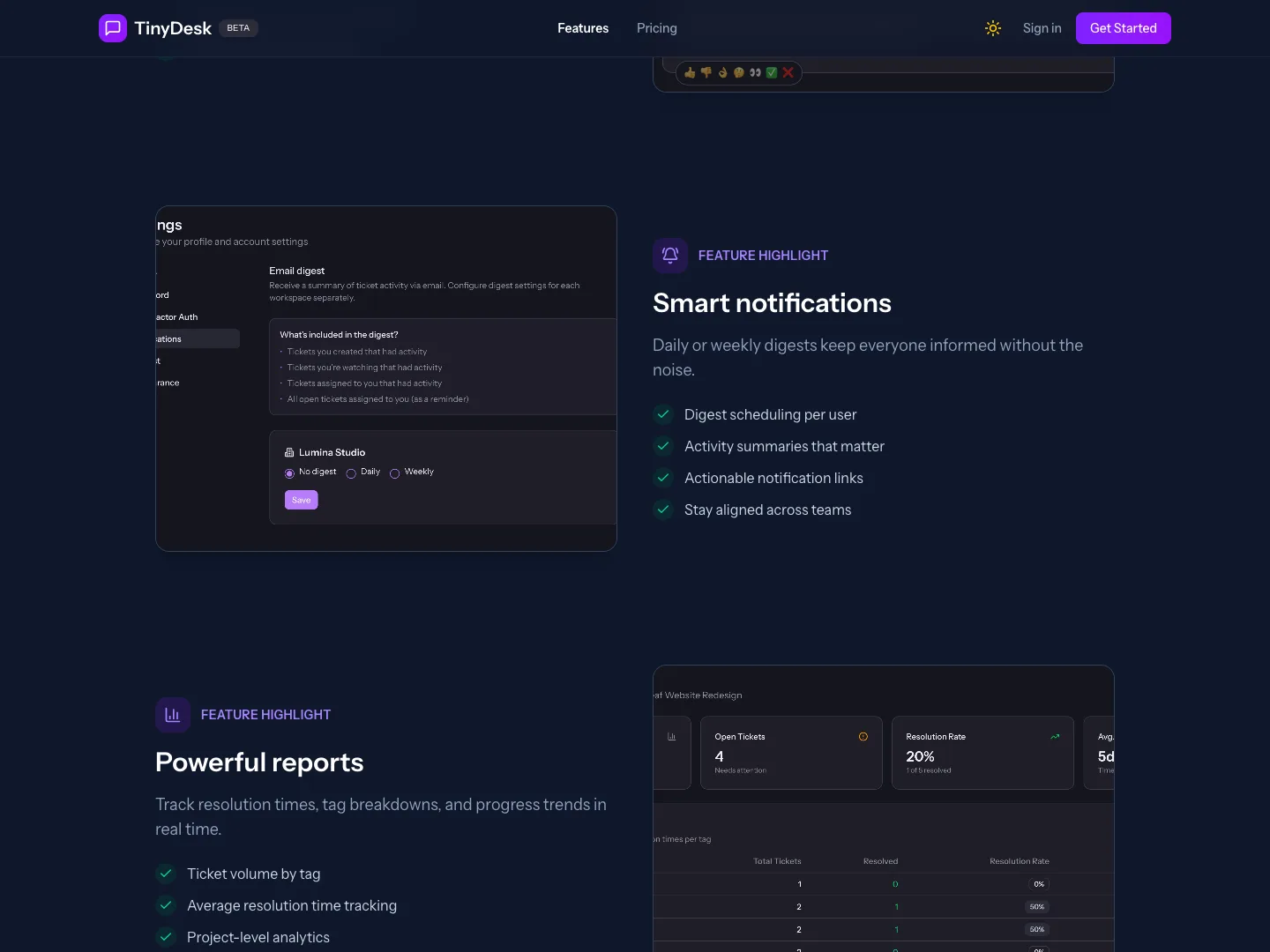
Task: Click the orange alert icon on Open Tickets
Action: point(863,737)
